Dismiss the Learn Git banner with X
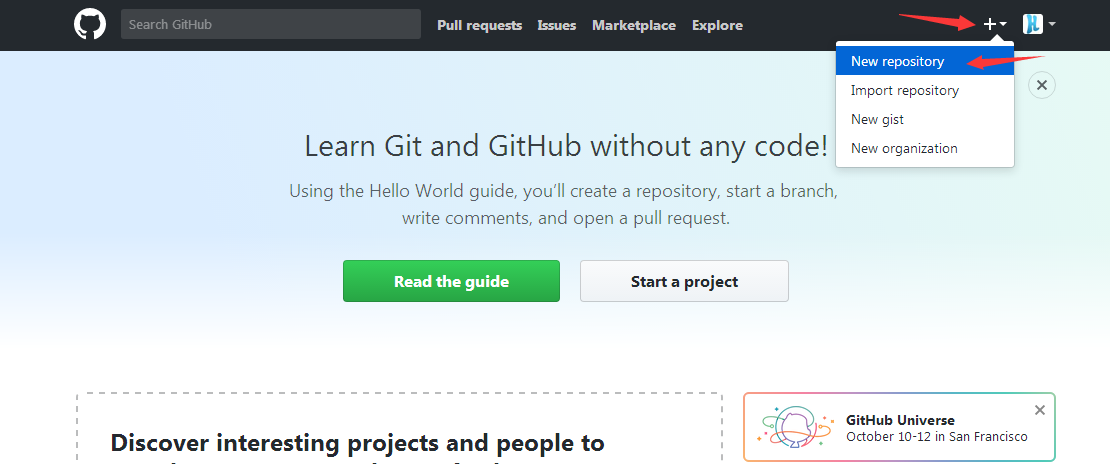This screenshot has height=464, width=1110. [1041, 85]
